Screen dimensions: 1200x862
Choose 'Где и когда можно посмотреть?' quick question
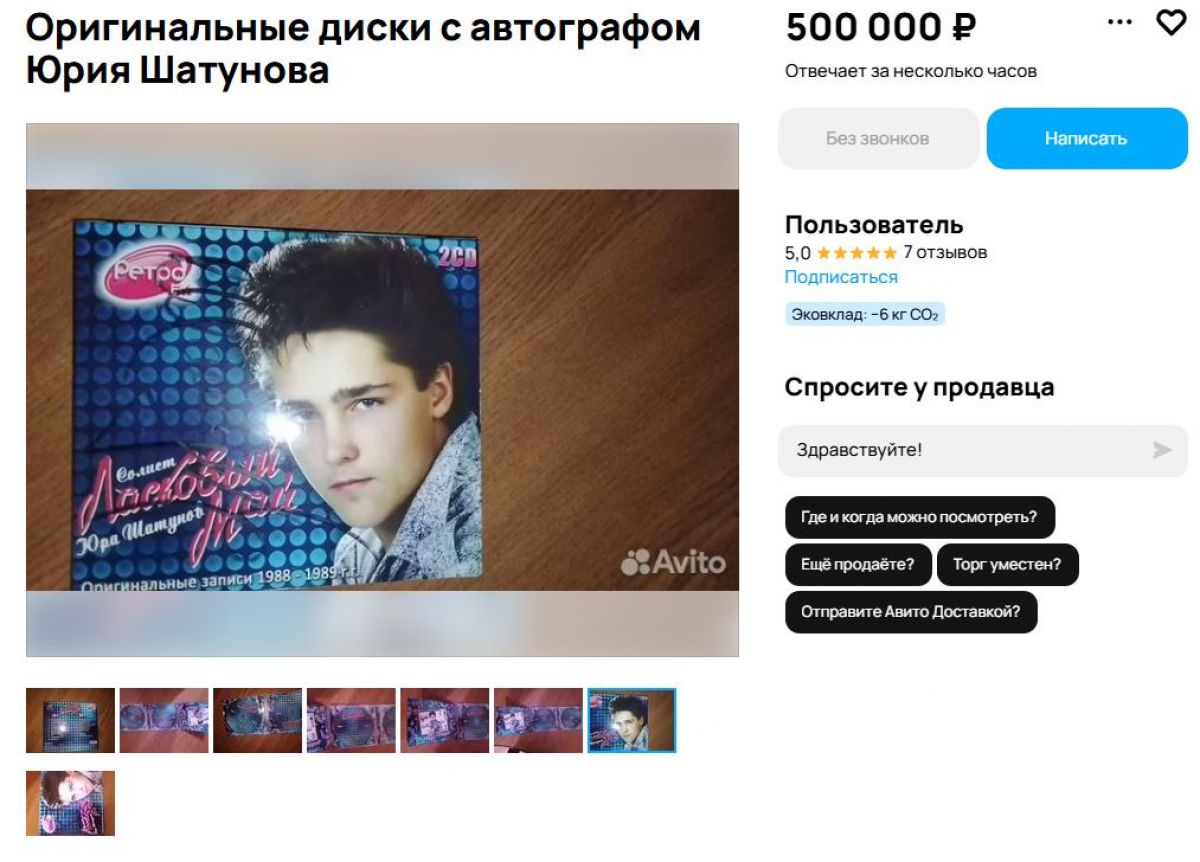(x=919, y=517)
